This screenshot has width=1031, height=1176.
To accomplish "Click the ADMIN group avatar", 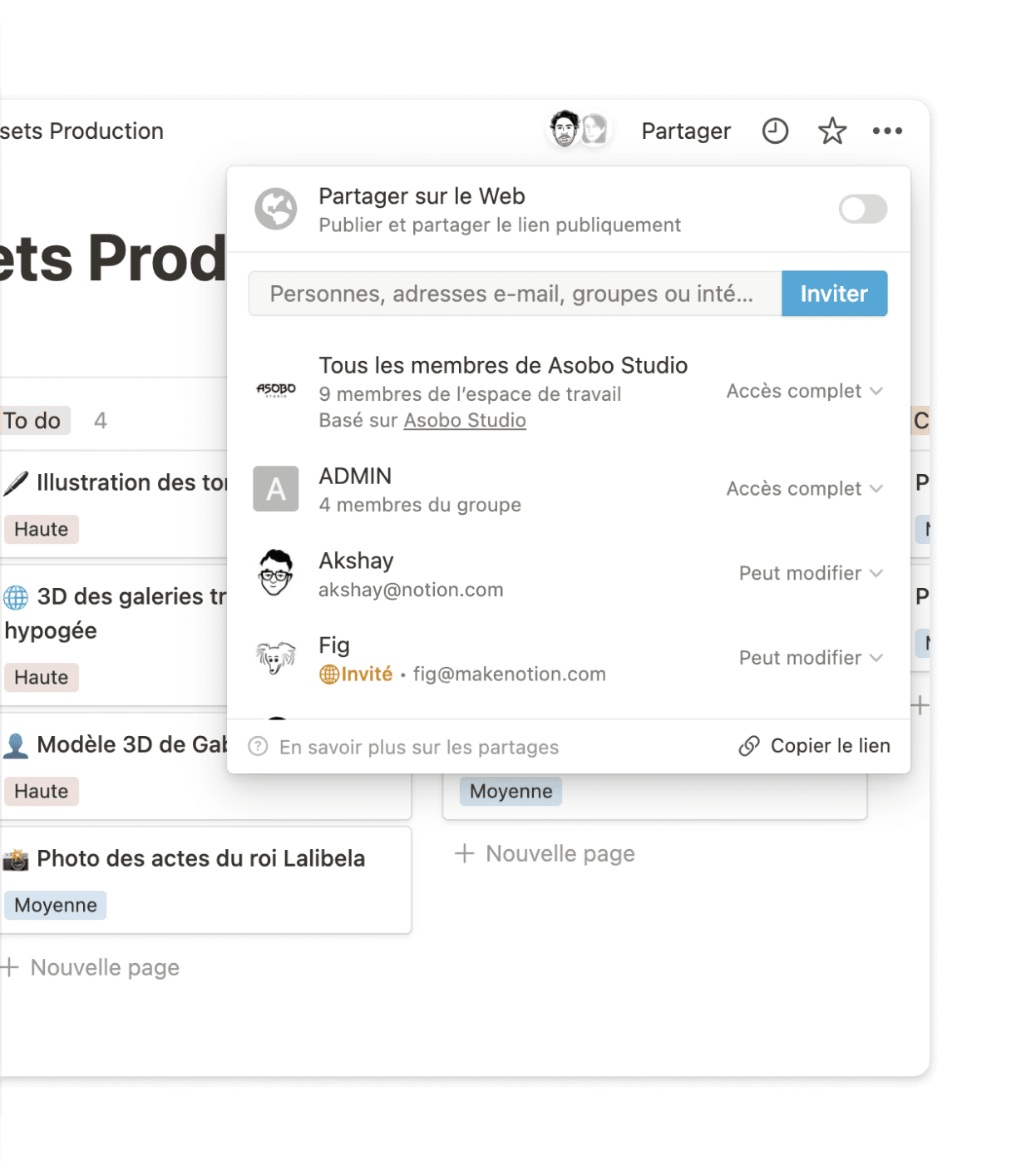I will click(x=276, y=489).
